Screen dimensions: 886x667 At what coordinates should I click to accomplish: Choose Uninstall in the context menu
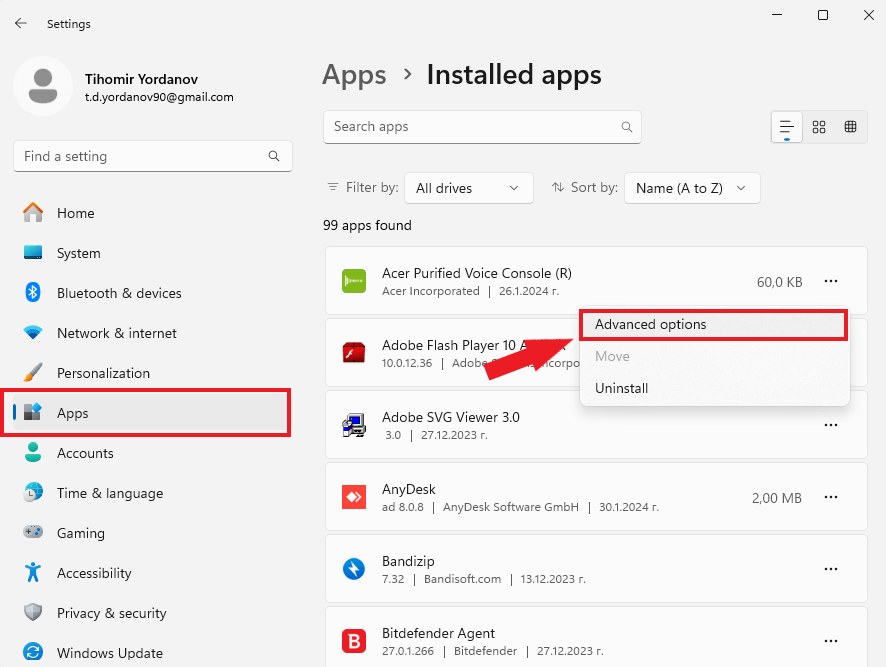click(714, 388)
